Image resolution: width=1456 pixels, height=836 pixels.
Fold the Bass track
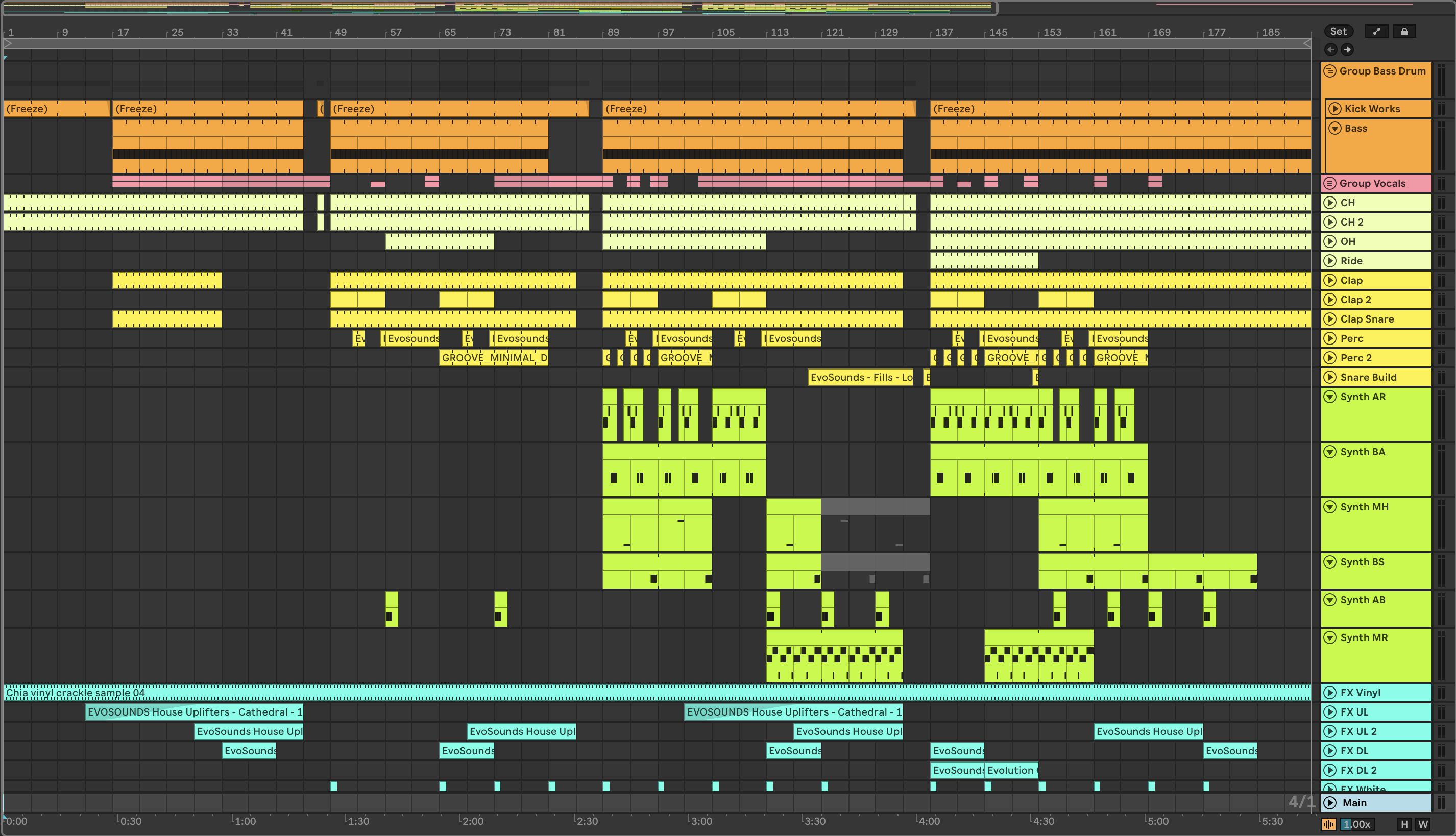coord(1335,128)
